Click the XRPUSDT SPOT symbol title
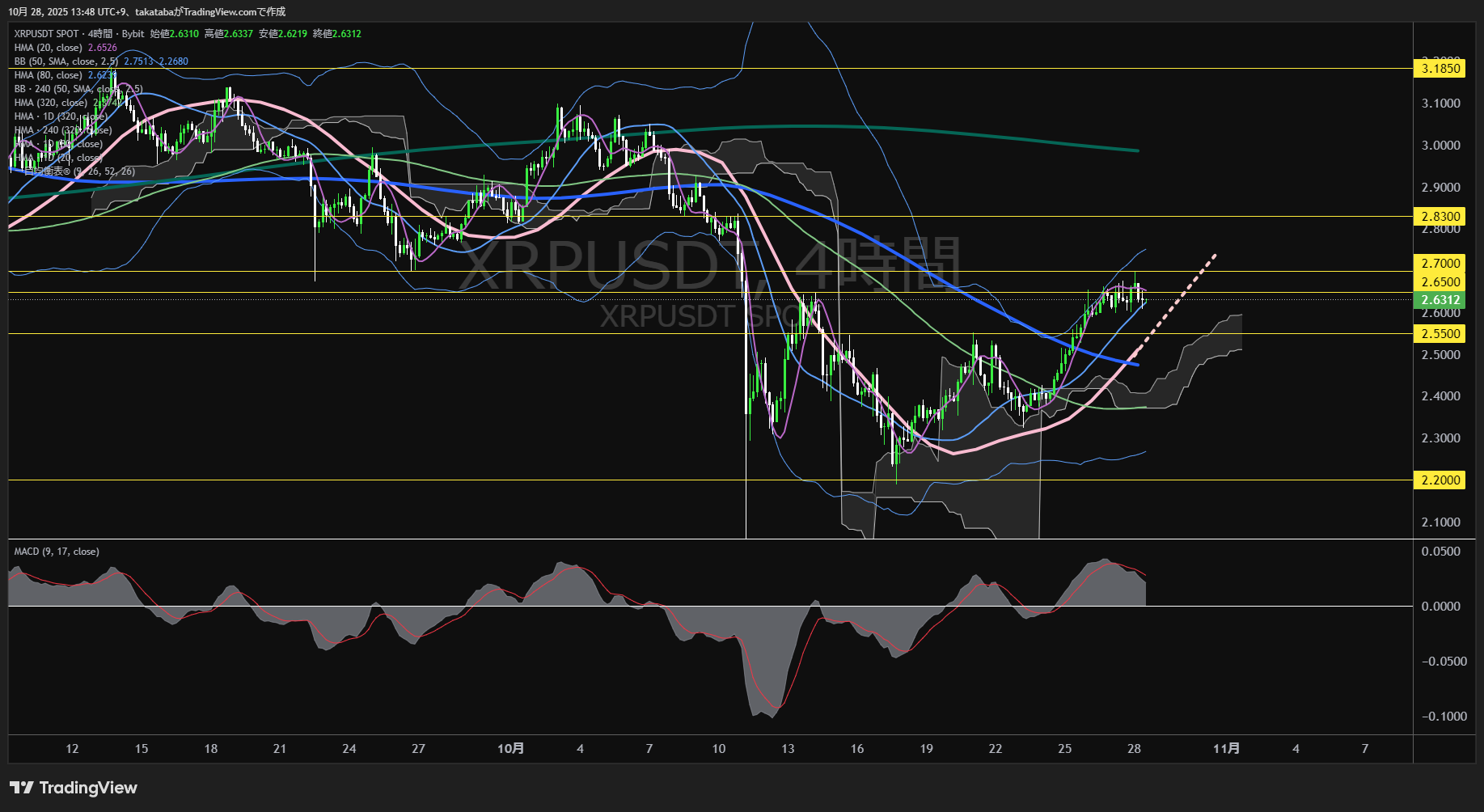Viewport: 1484px width, 812px height. coord(46,34)
